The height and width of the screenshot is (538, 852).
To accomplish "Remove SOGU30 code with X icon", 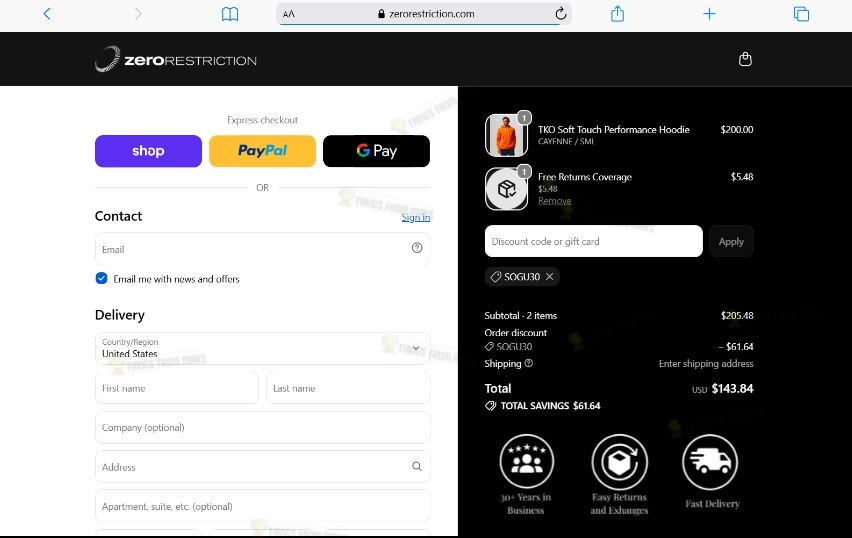I will pos(550,277).
